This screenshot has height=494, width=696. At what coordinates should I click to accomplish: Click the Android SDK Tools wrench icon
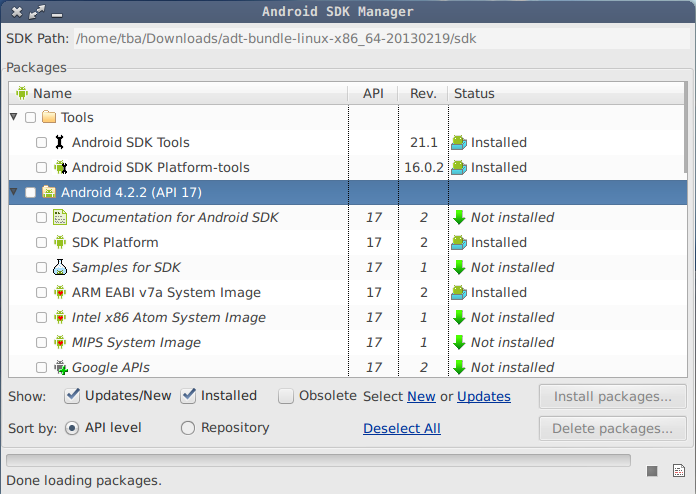(x=59, y=142)
